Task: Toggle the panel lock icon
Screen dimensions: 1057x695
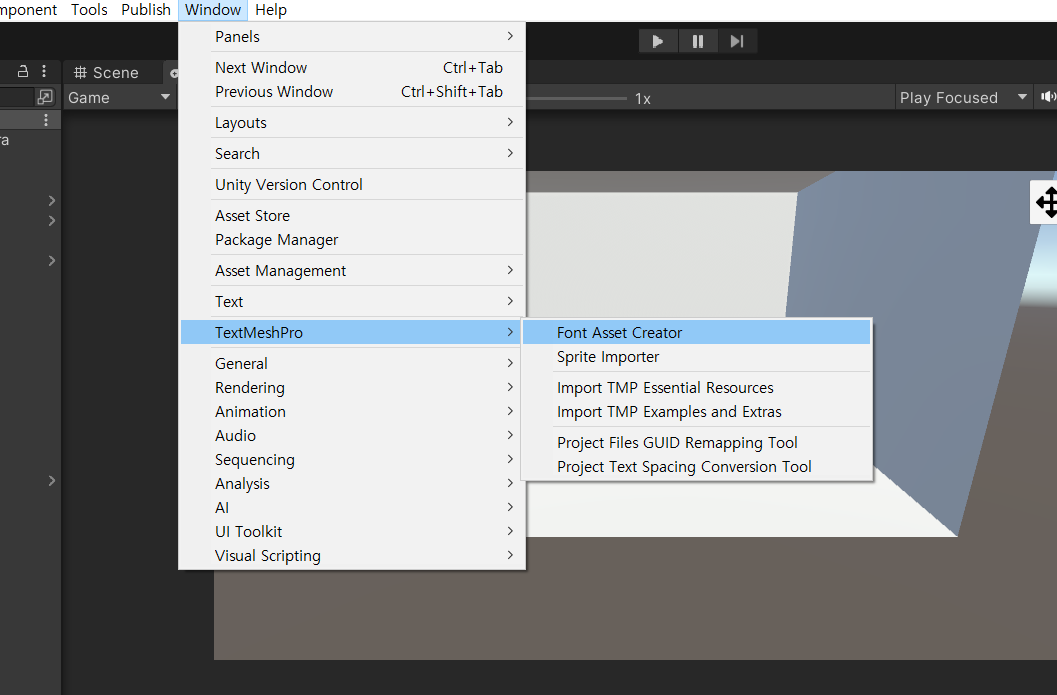Action: click(x=23, y=71)
